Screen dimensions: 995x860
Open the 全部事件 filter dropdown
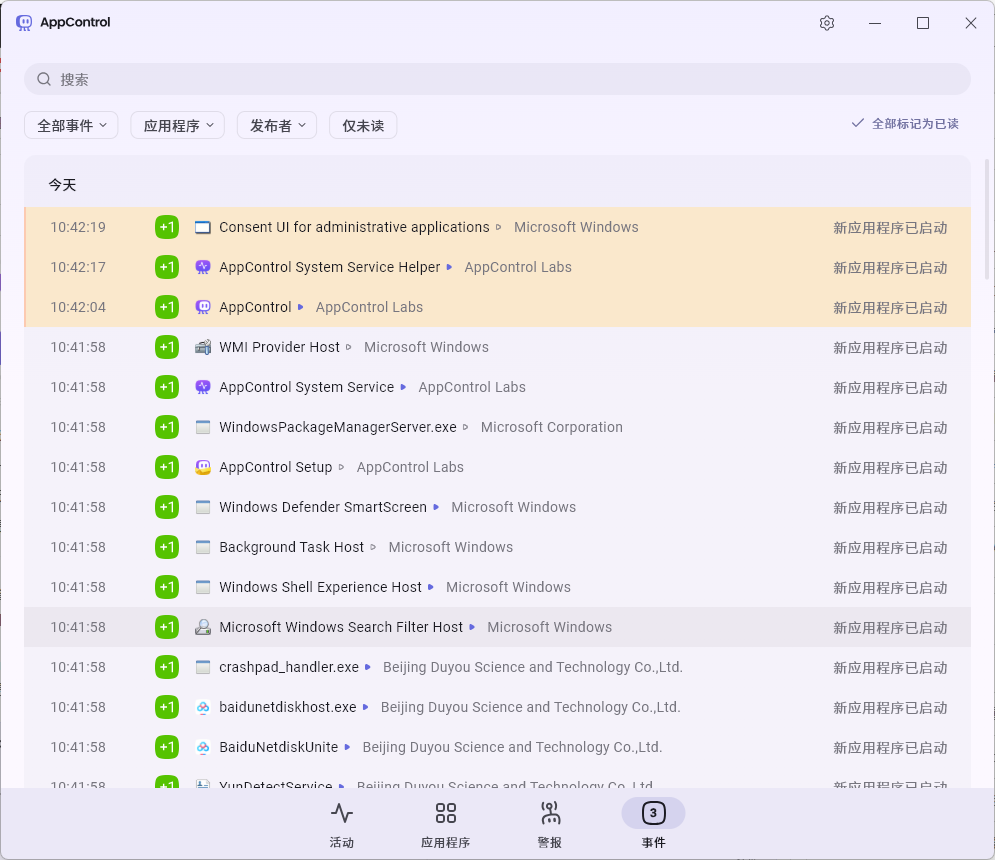tap(71, 126)
